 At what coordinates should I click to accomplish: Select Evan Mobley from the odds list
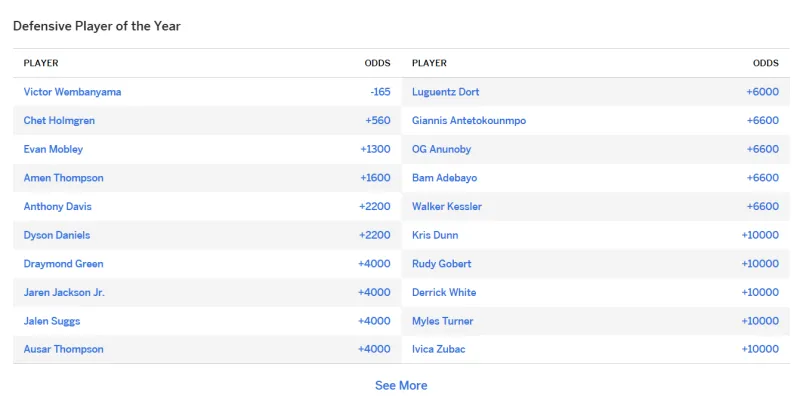coord(53,149)
